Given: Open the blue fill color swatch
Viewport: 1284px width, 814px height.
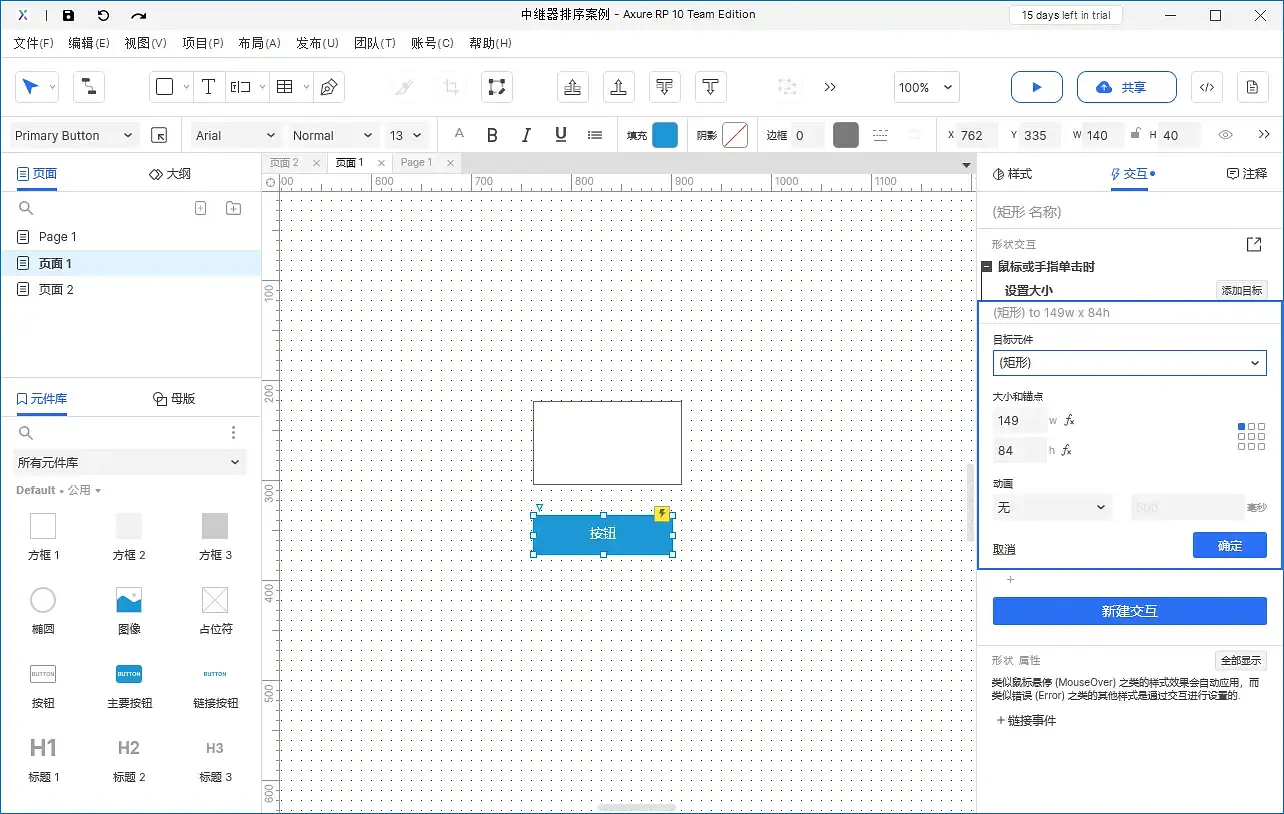Looking at the screenshot, I should (x=665, y=135).
